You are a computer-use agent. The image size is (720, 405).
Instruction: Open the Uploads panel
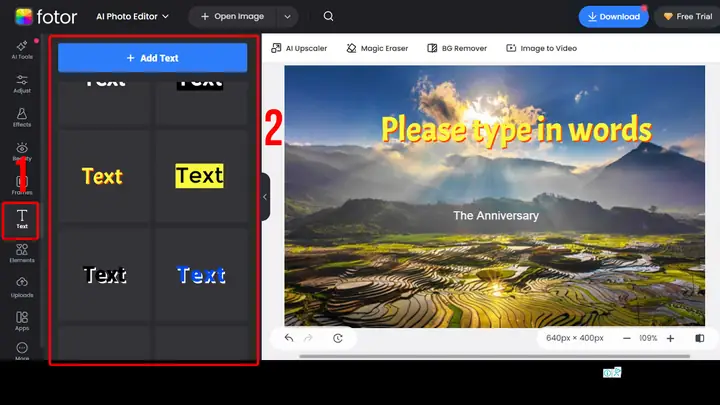coord(22,288)
